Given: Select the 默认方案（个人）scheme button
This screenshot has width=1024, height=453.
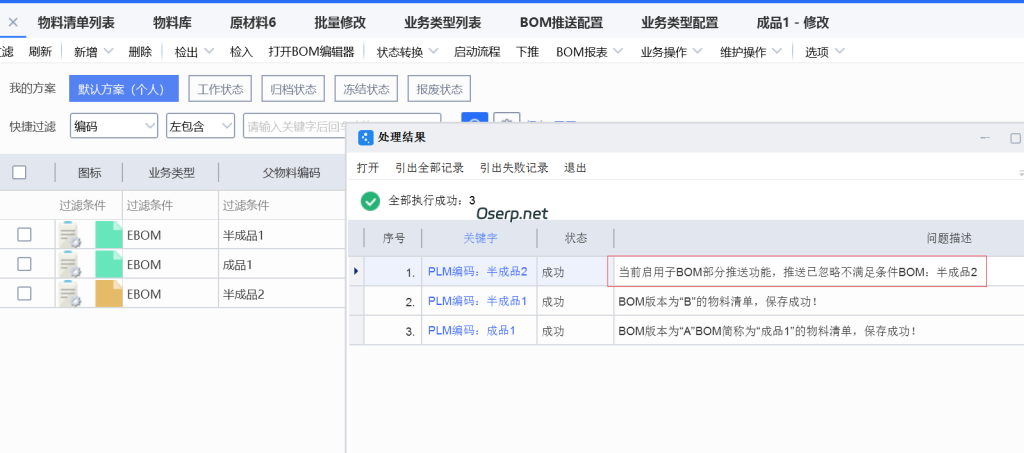Looking at the screenshot, I should click(124, 89).
